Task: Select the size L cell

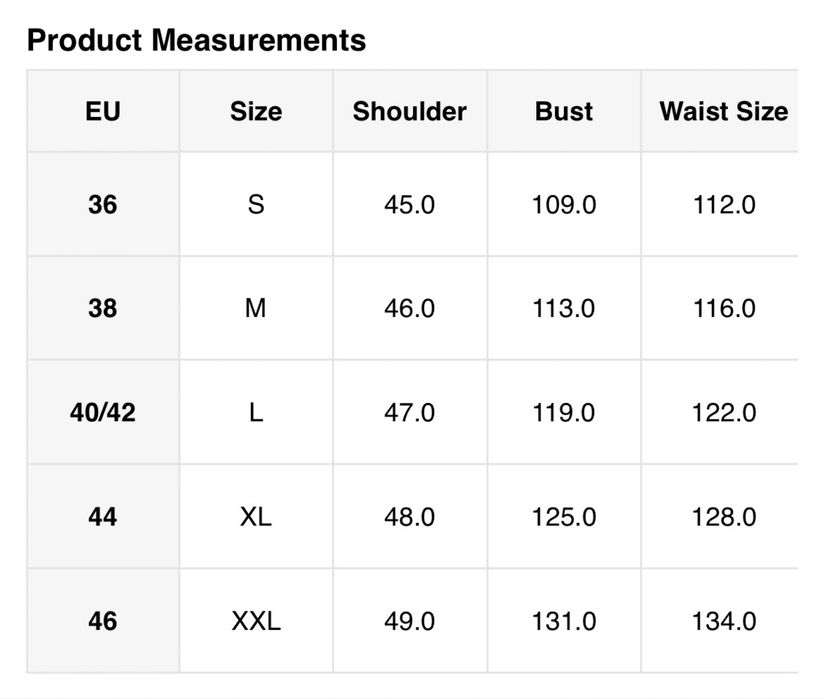Action: (256, 413)
